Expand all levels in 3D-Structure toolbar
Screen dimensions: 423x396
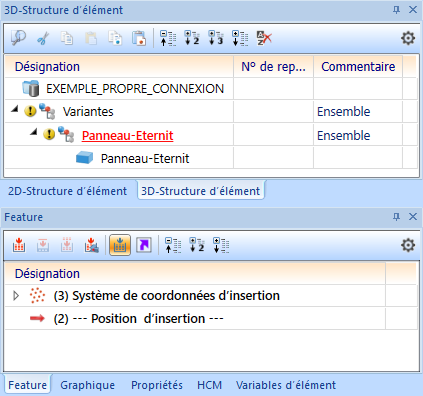tap(240, 38)
